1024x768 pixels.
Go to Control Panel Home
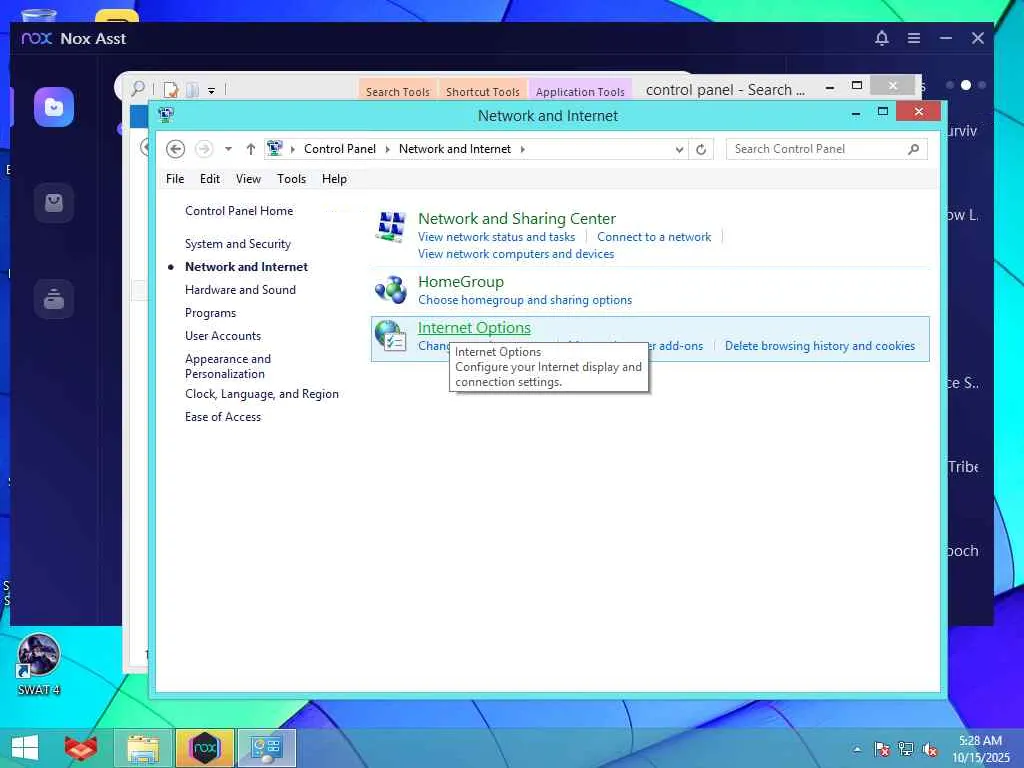click(x=239, y=210)
